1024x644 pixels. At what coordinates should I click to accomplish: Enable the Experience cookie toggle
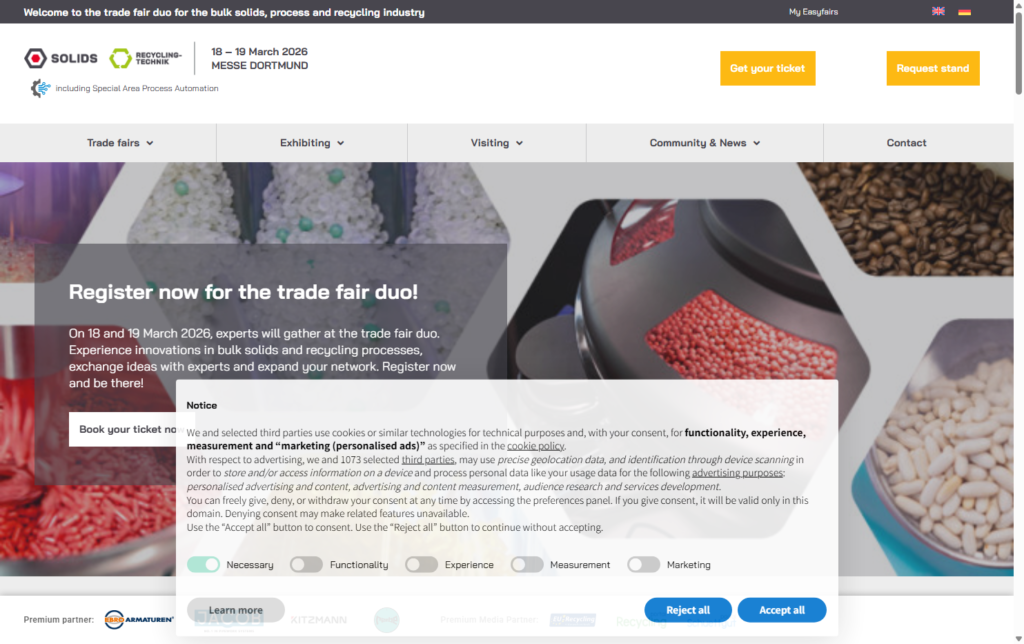click(421, 564)
